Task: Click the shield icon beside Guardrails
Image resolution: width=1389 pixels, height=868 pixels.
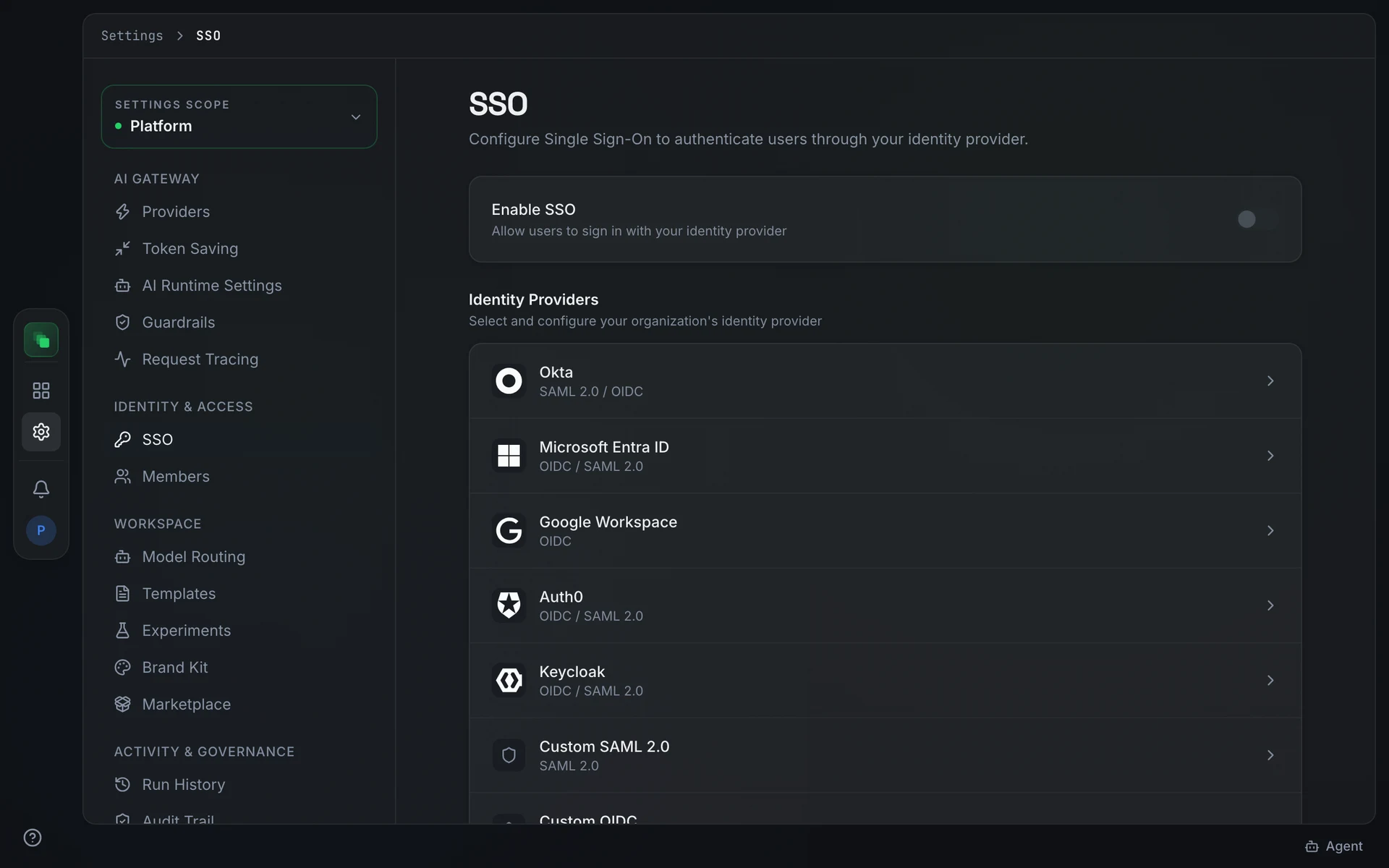Action: pos(123,323)
